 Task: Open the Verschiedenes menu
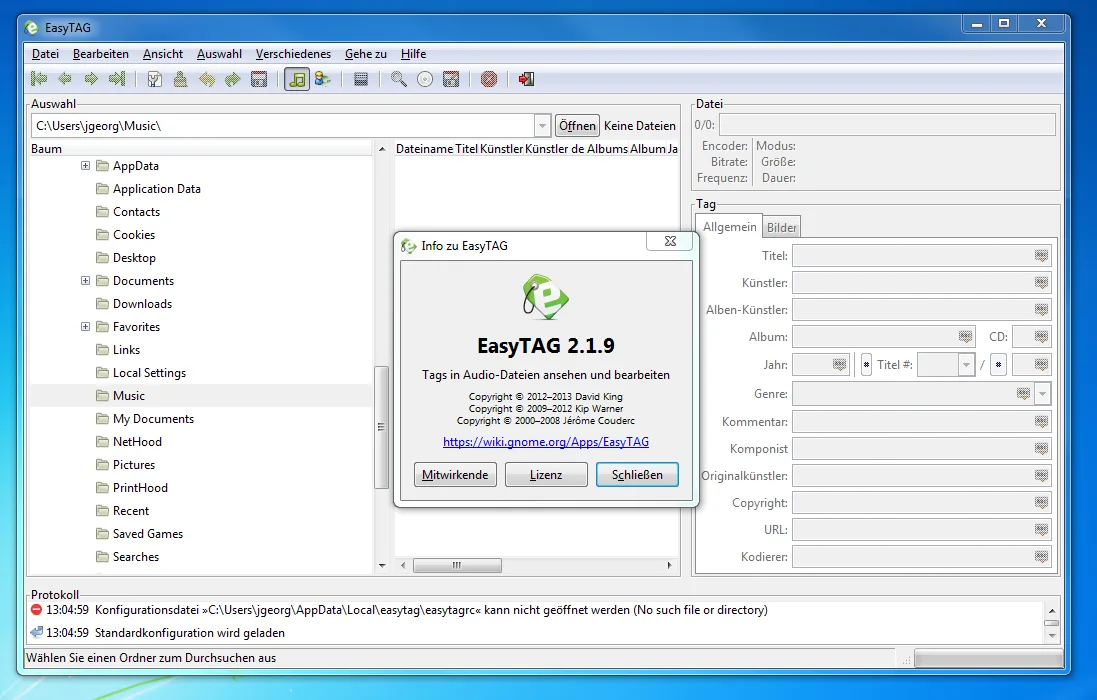point(293,54)
